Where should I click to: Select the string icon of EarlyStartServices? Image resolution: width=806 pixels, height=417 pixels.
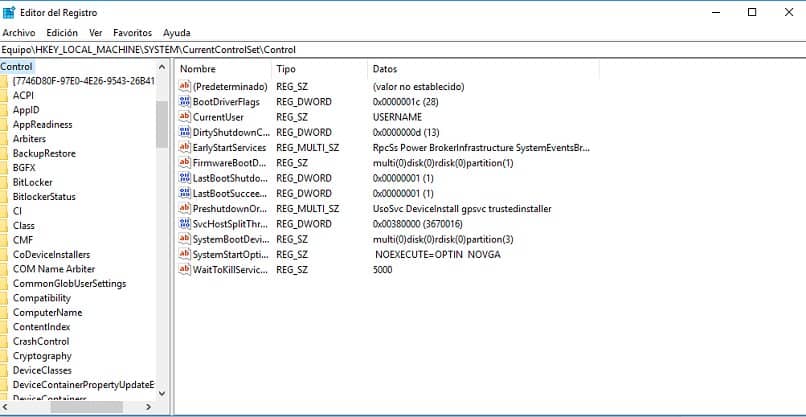(x=185, y=147)
